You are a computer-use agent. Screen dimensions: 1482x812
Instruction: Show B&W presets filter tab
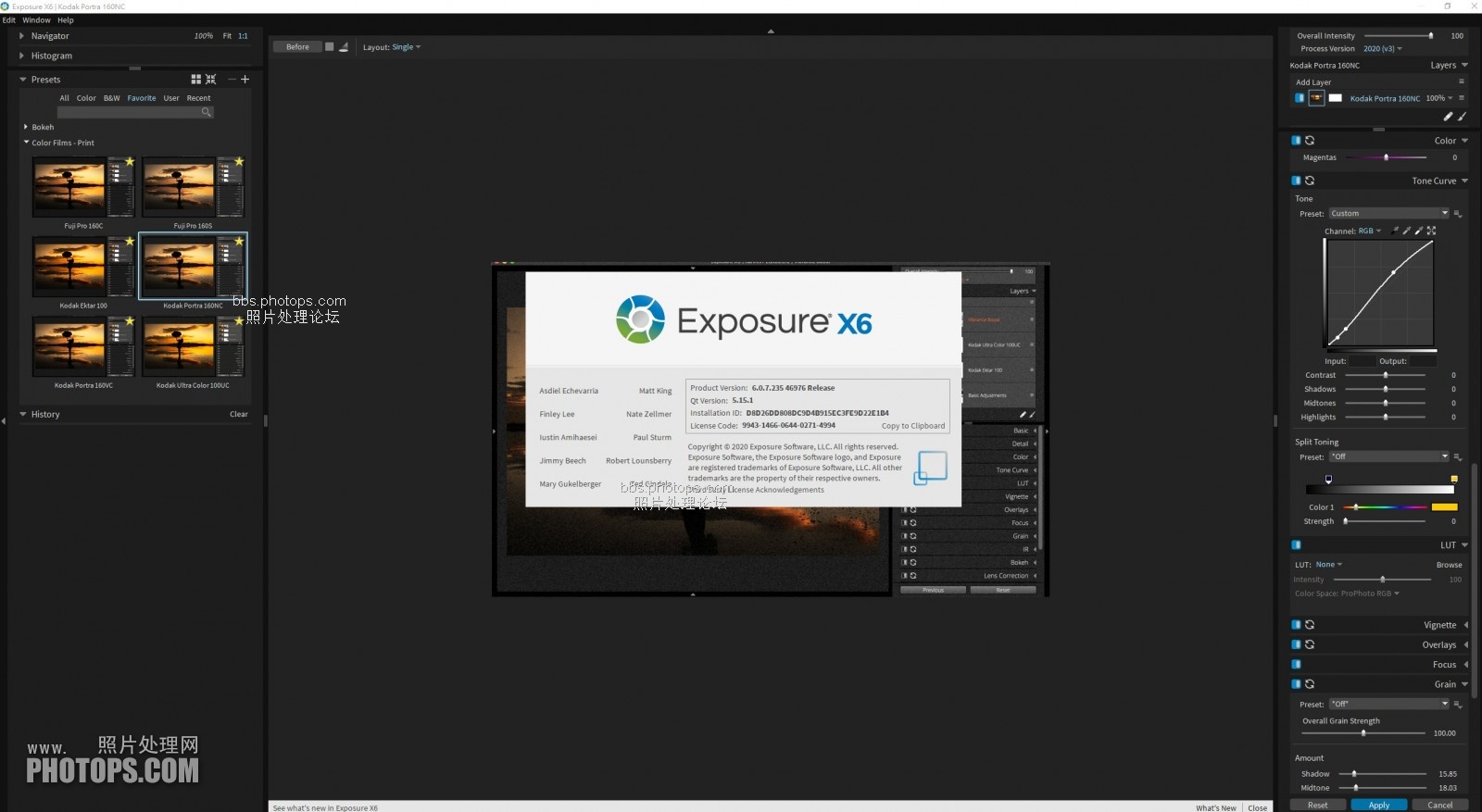(112, 98)
